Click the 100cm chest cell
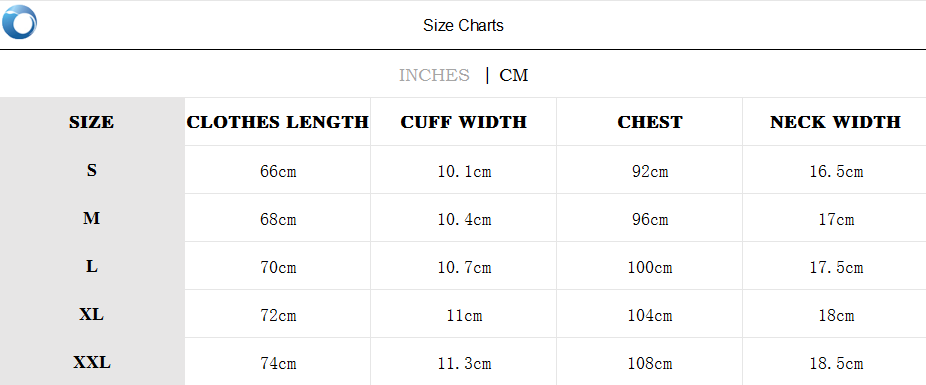The image size is (926, 385). (x=650, y=267)
